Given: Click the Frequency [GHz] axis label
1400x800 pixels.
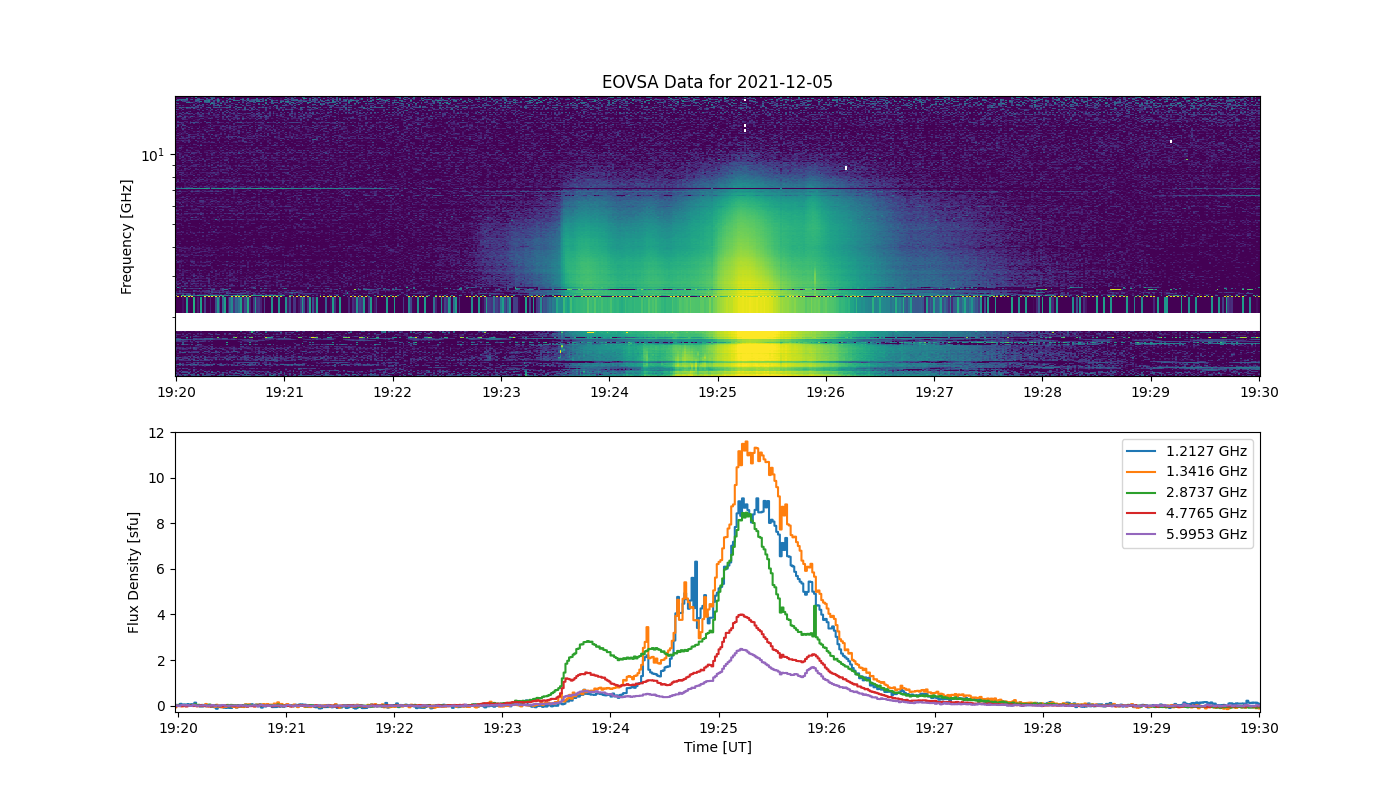Looking at the screenshot, I should click(x=127, y=237).
